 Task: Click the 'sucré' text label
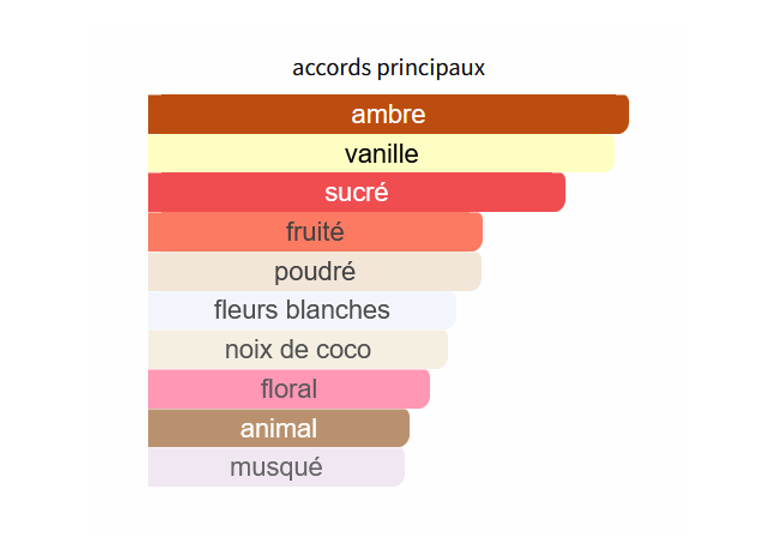tap(356, 192)
